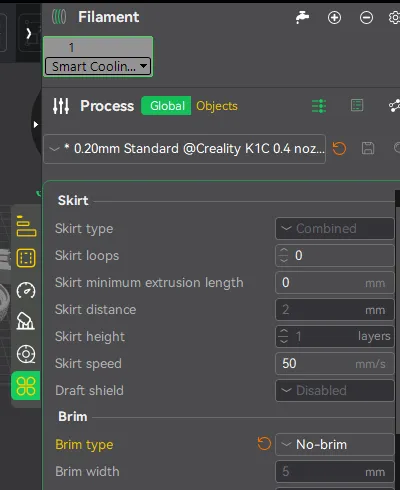Screen dimensions: 400x490
Task: Remove a filament with minus icon
Action: click(366, 17)
